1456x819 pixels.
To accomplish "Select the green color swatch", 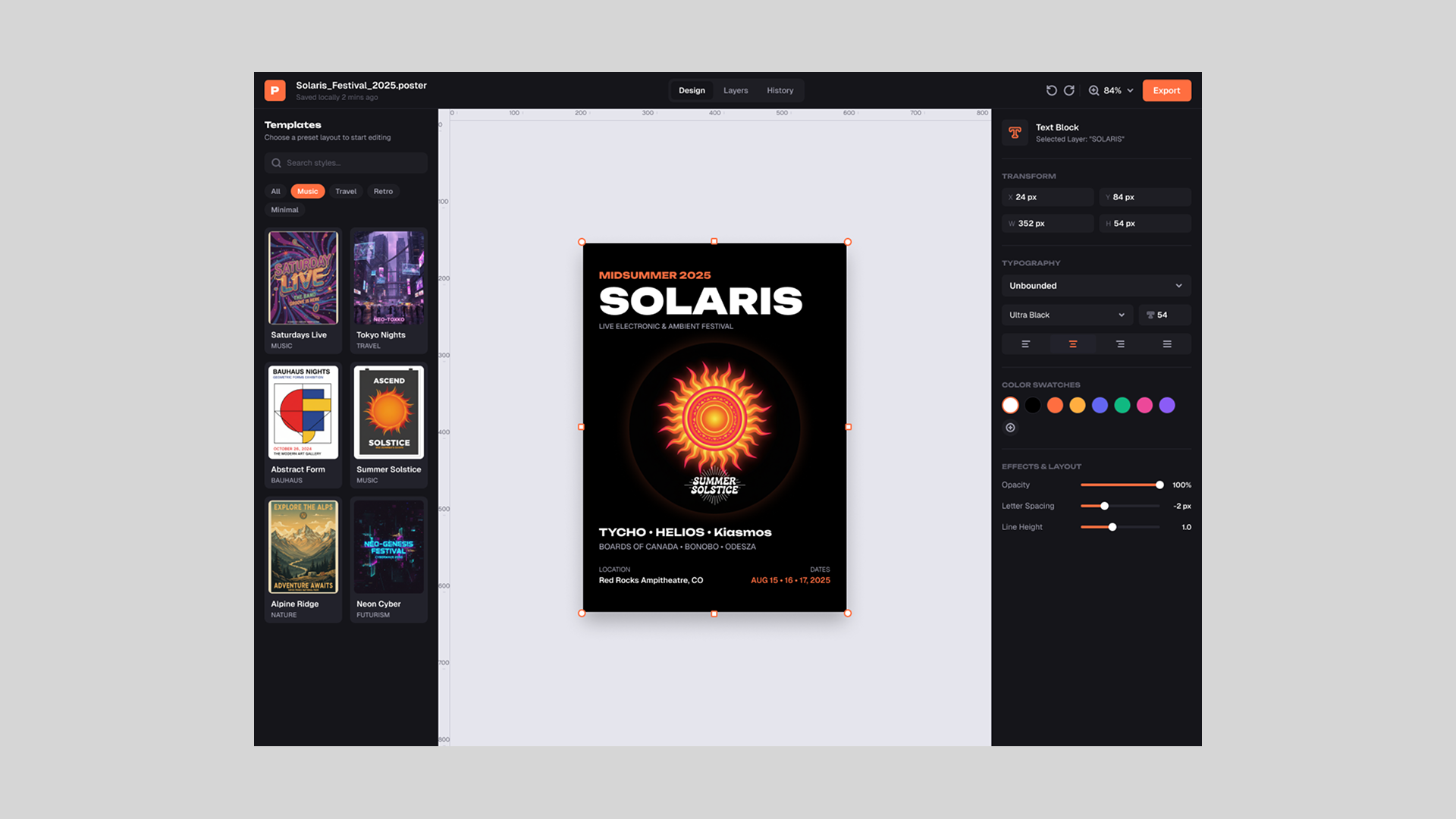I will coord(1122,406).
